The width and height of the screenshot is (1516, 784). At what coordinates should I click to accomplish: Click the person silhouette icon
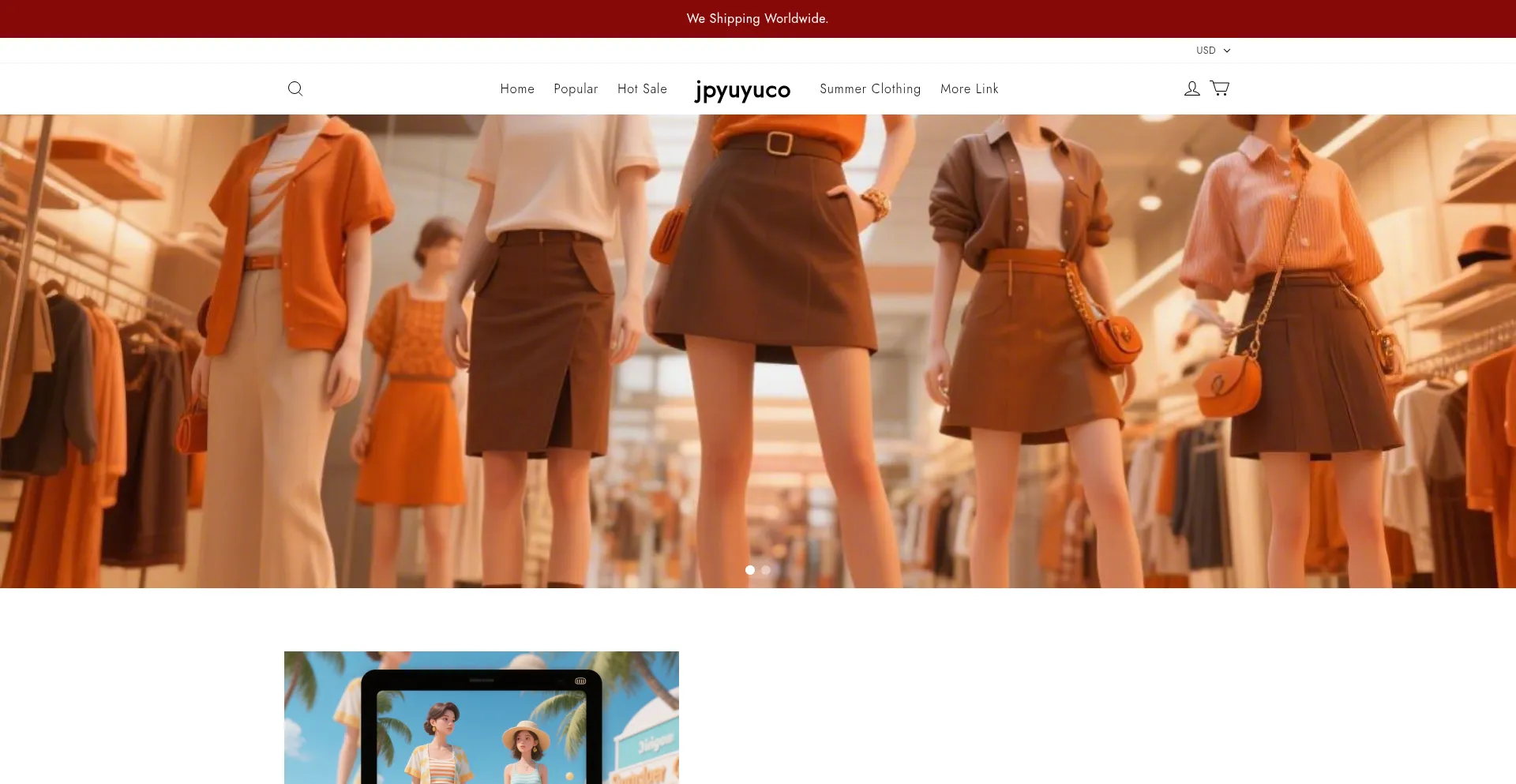[1191, 88]
